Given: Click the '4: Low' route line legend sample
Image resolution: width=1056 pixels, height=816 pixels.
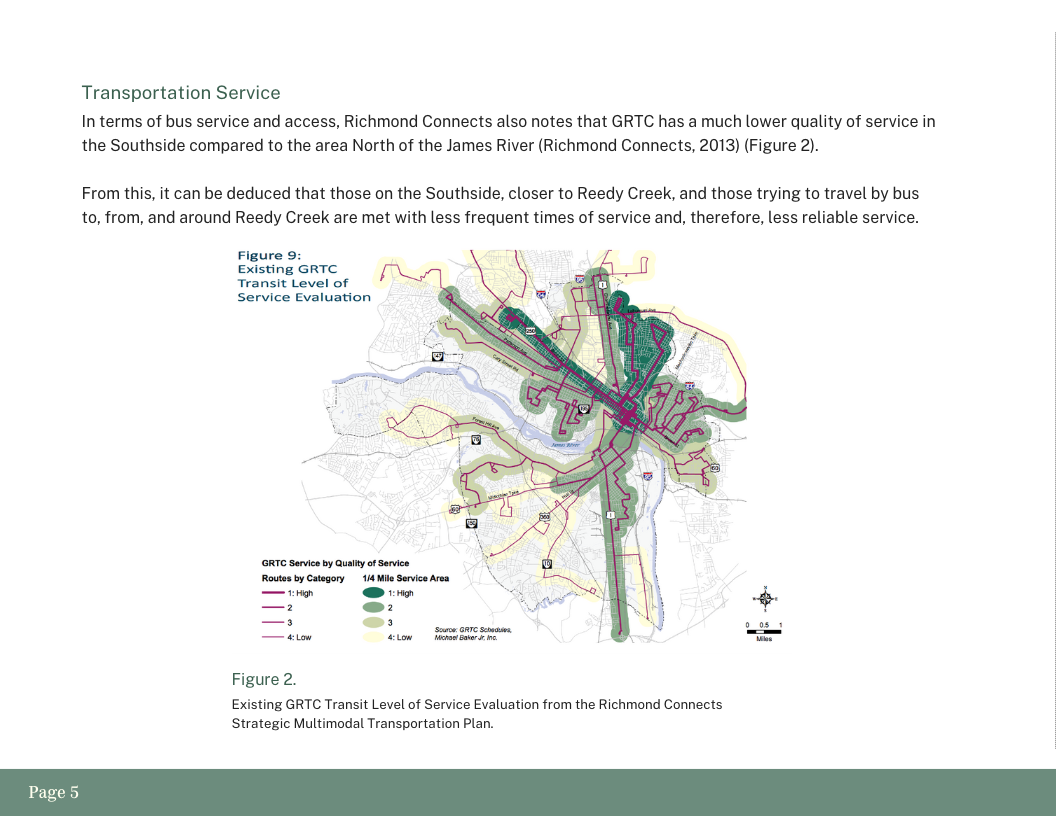Looking at the screenshot, I should point(273,637).
